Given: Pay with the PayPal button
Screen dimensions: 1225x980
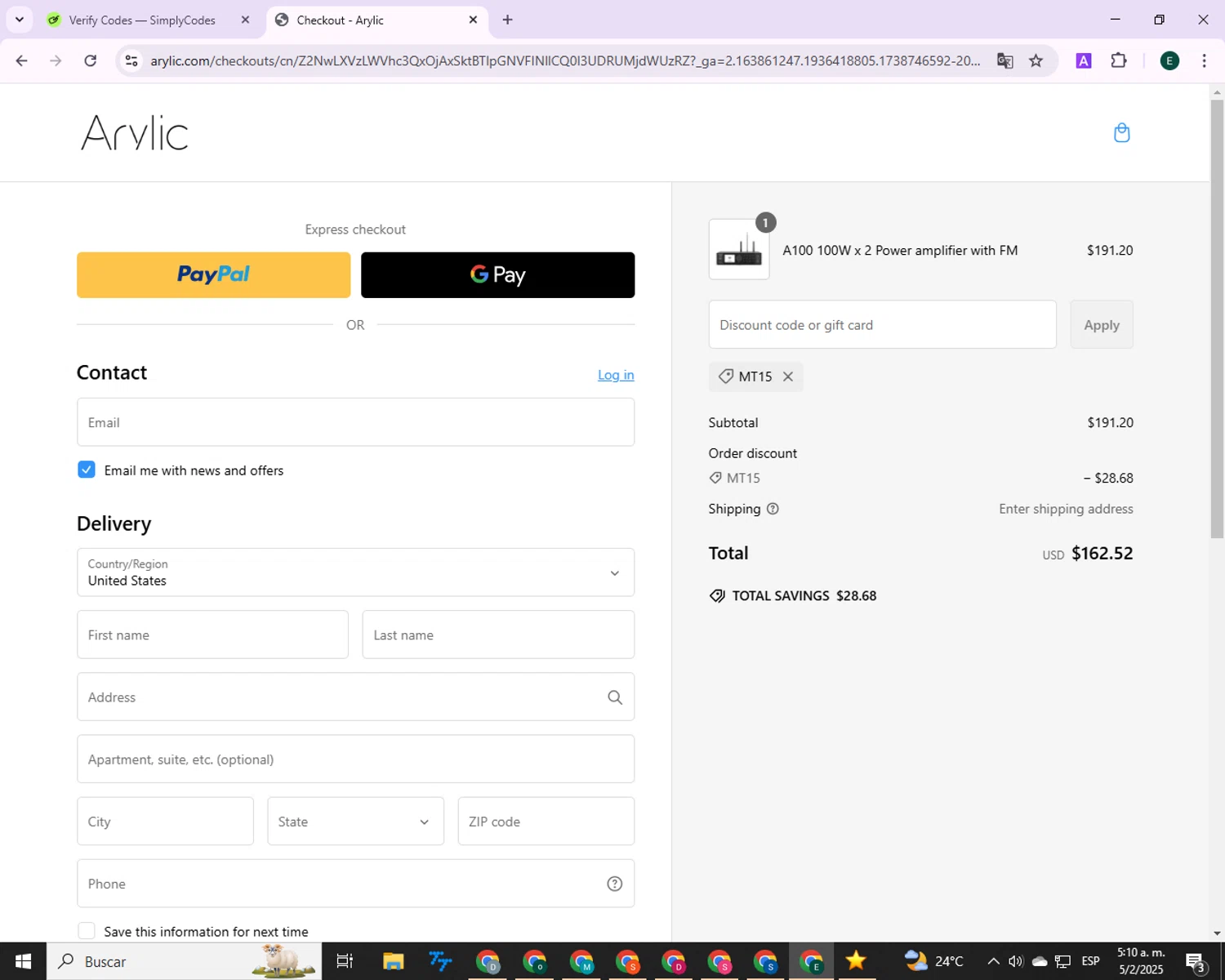Looking at the screenshot, I should (x=213, y=275).
